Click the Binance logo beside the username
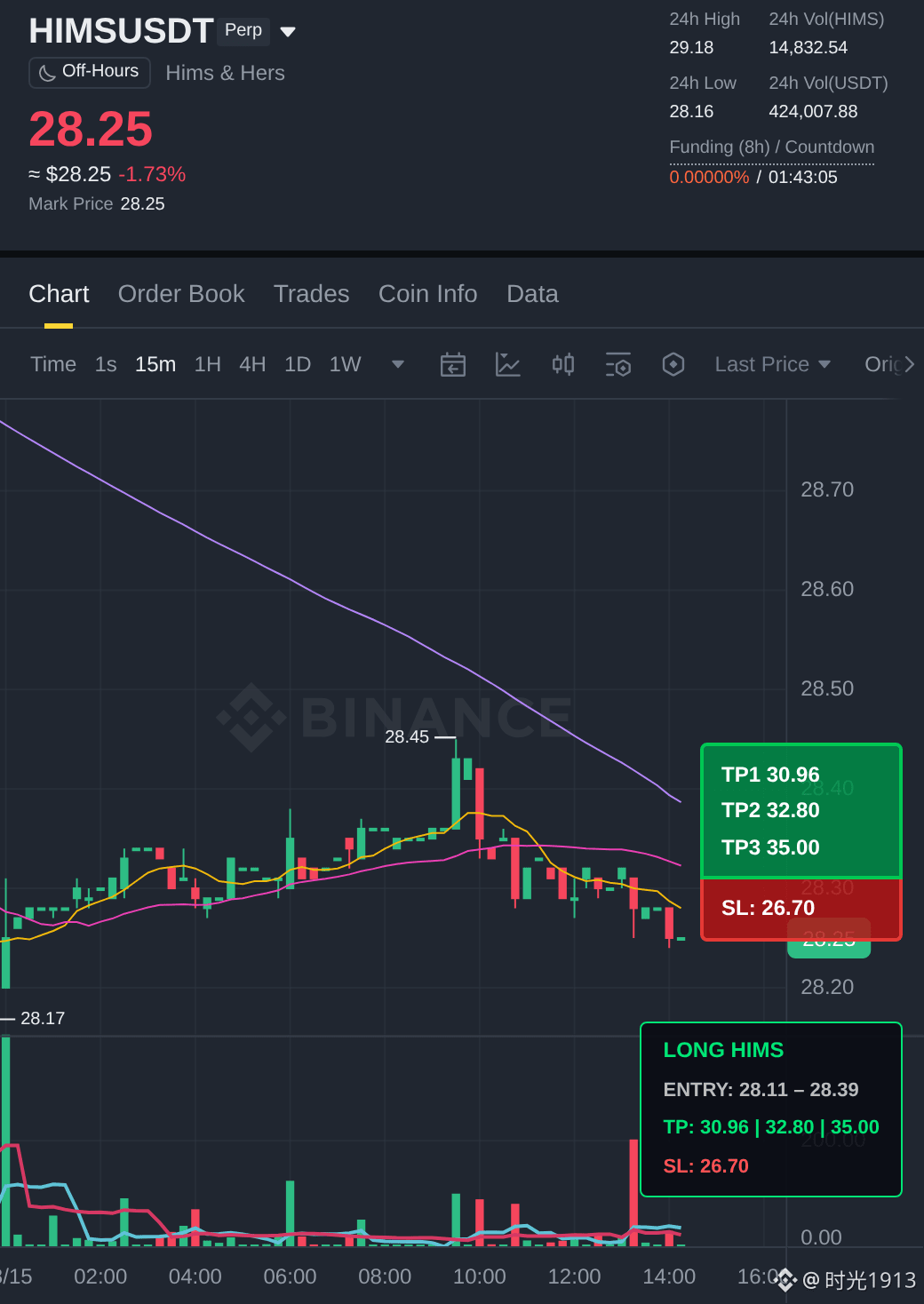924x1304 pixels. pos(785,1280)
